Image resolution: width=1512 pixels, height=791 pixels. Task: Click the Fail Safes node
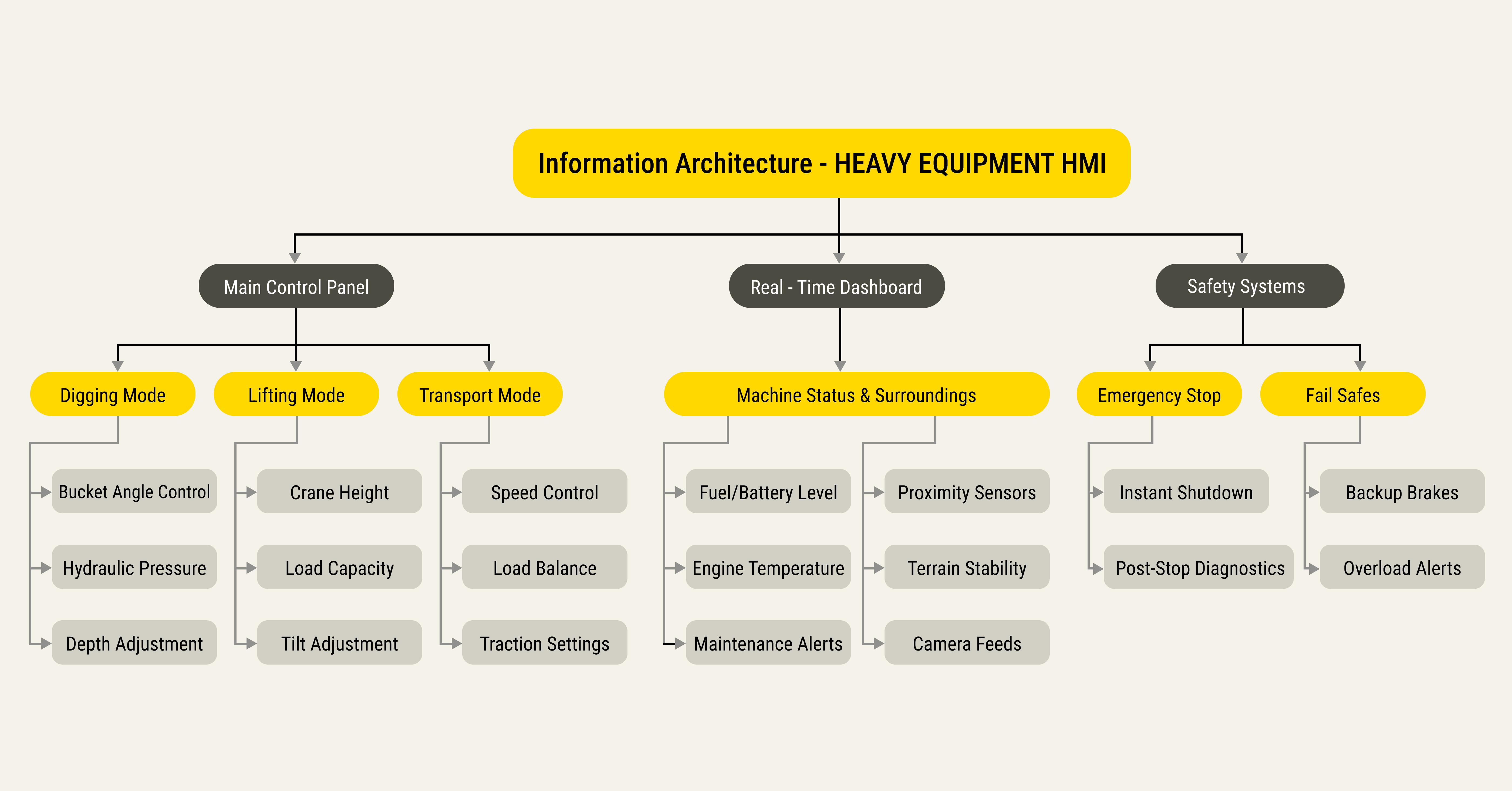click(x=1342, y=395)
